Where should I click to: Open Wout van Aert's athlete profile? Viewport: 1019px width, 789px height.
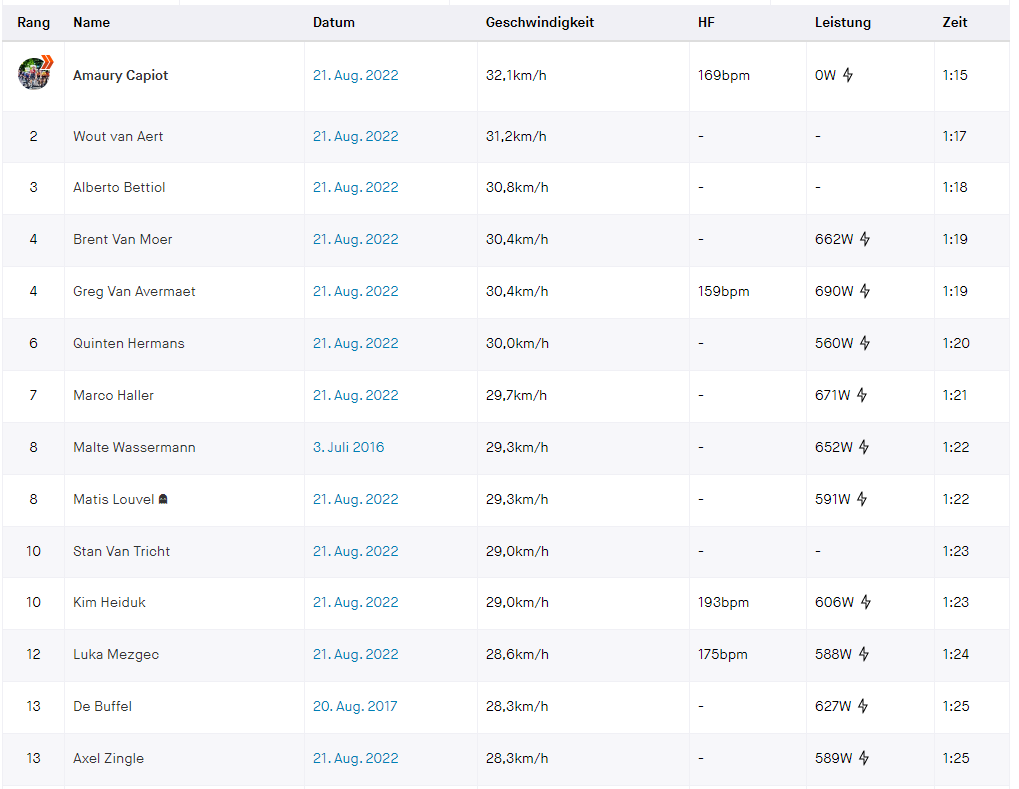pyautogui.click(x=118, y=136)
